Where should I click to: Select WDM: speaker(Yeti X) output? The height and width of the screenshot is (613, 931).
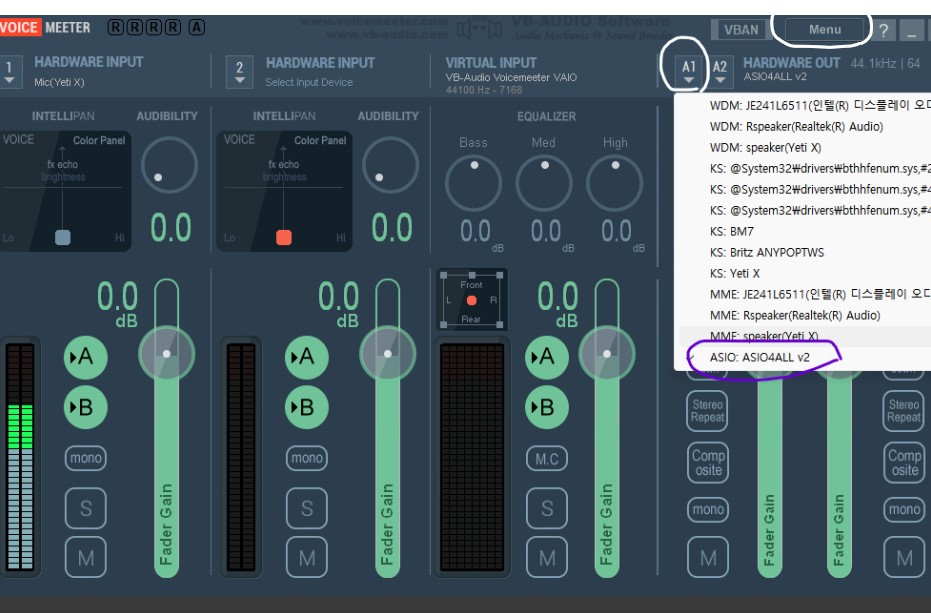765,147
